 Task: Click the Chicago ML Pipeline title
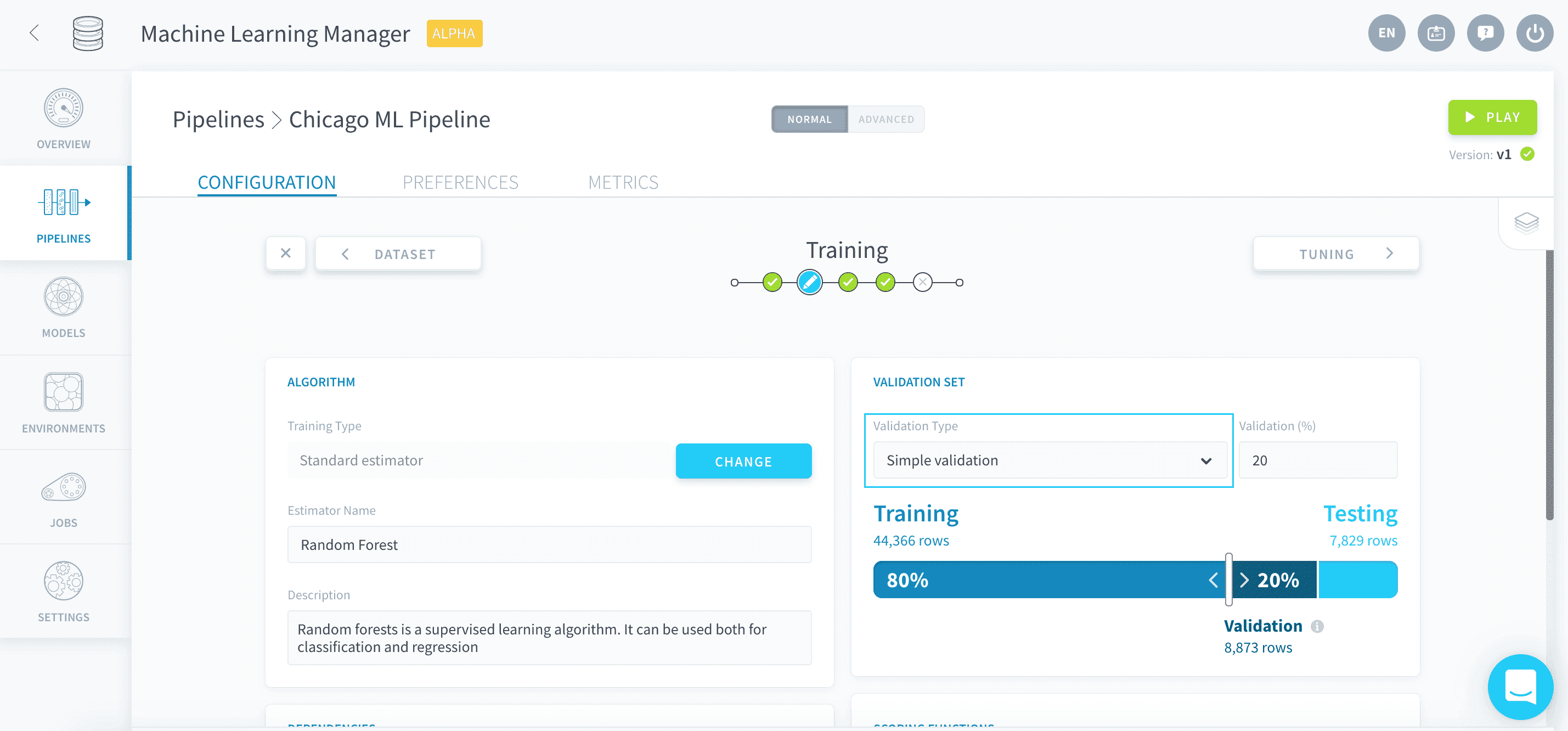pyautogui.click(x=389, y=119)
